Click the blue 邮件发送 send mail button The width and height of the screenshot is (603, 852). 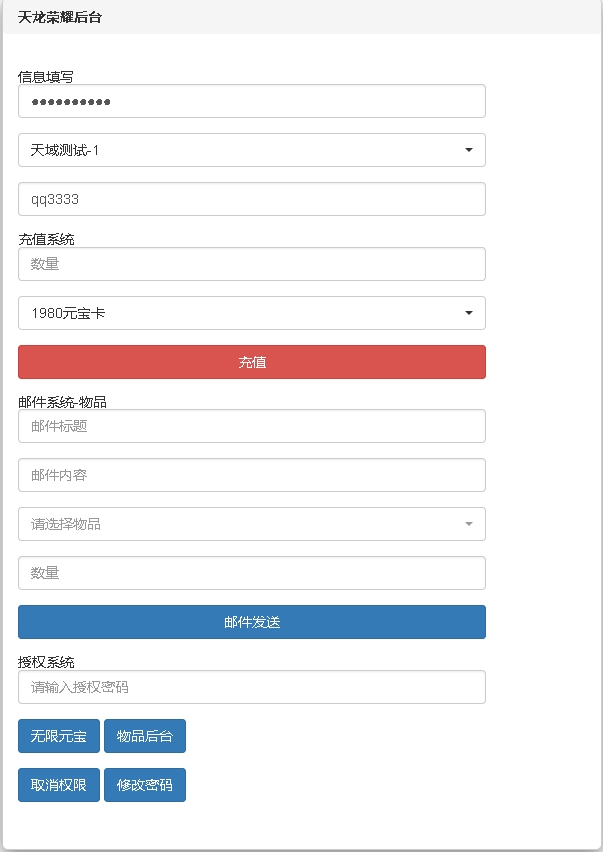pyautogui.click(x=250, y=621)
